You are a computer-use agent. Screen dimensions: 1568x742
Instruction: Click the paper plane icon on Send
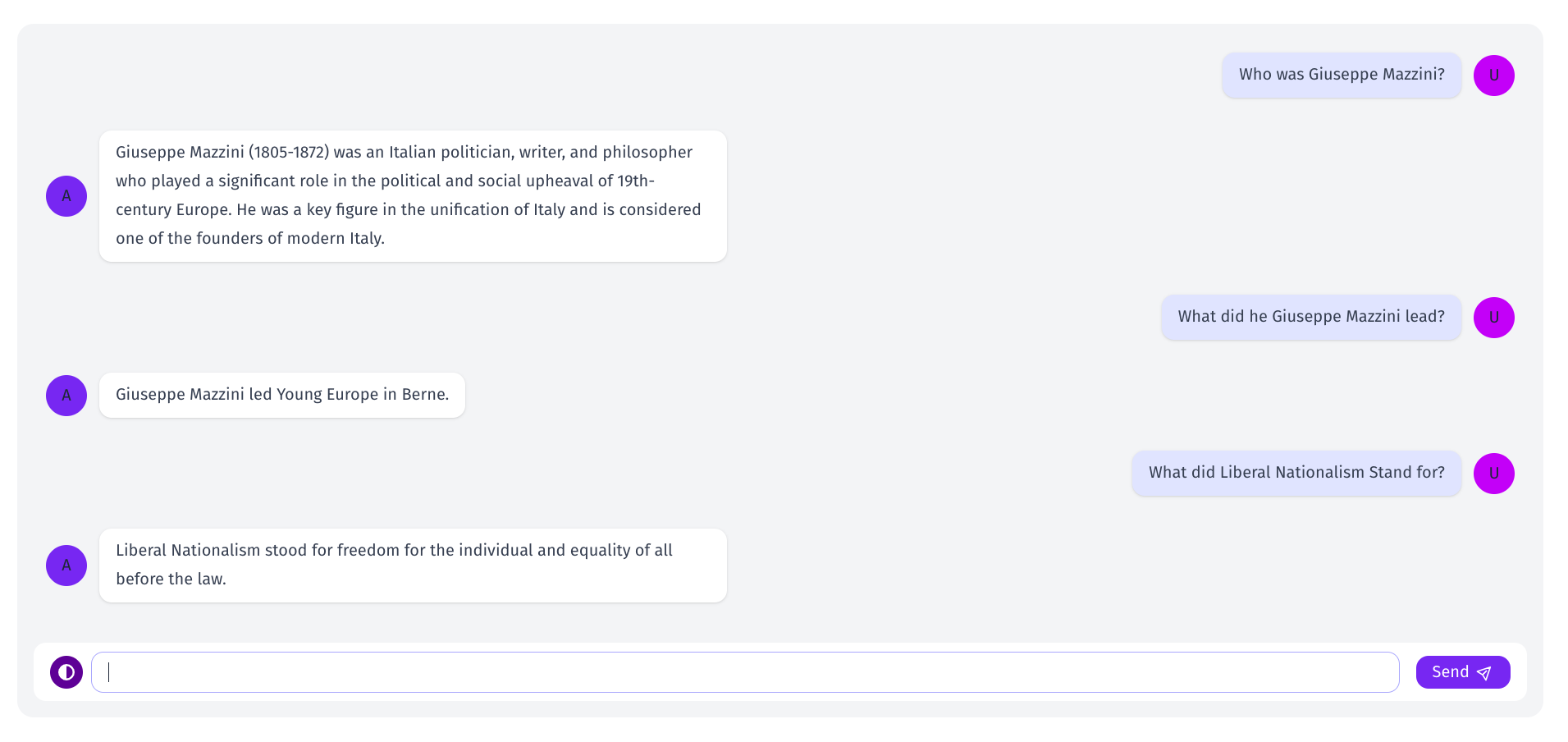[1483, 673]
